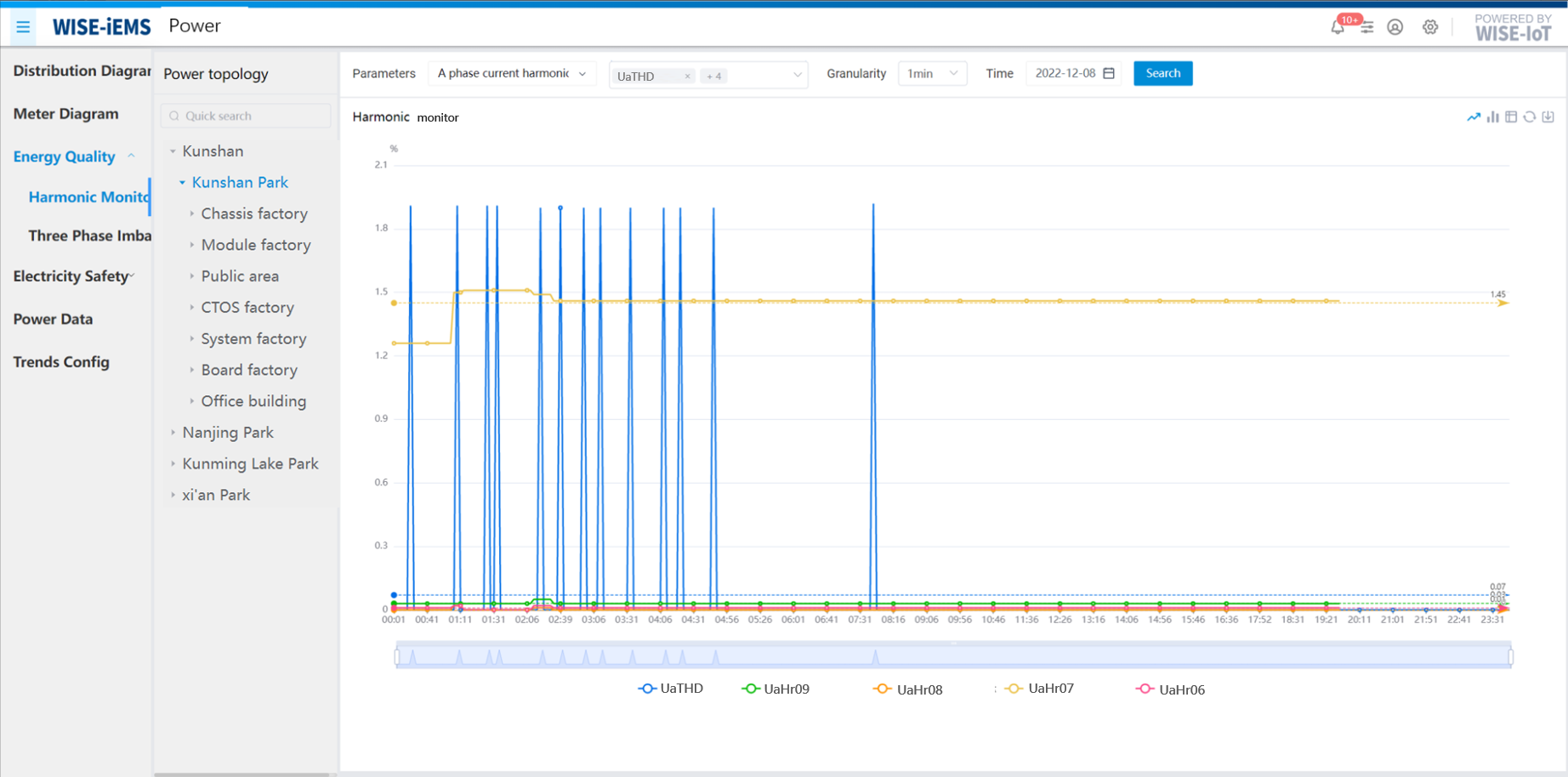Screen dimensions: 1568x777
Task: Expand the Kunming Lake Park node
Action: (x=173, y=464)
